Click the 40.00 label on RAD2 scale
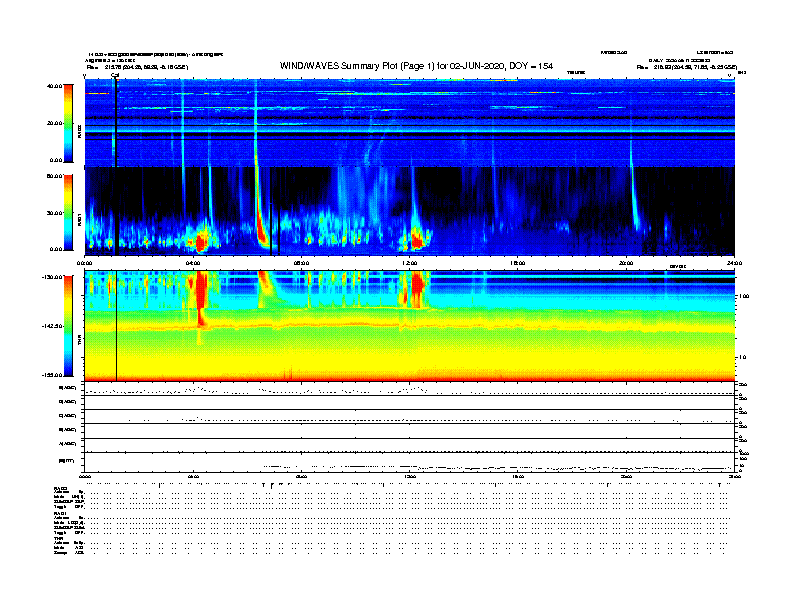Viewport: 792px width, 612px height. pos(54,86)
